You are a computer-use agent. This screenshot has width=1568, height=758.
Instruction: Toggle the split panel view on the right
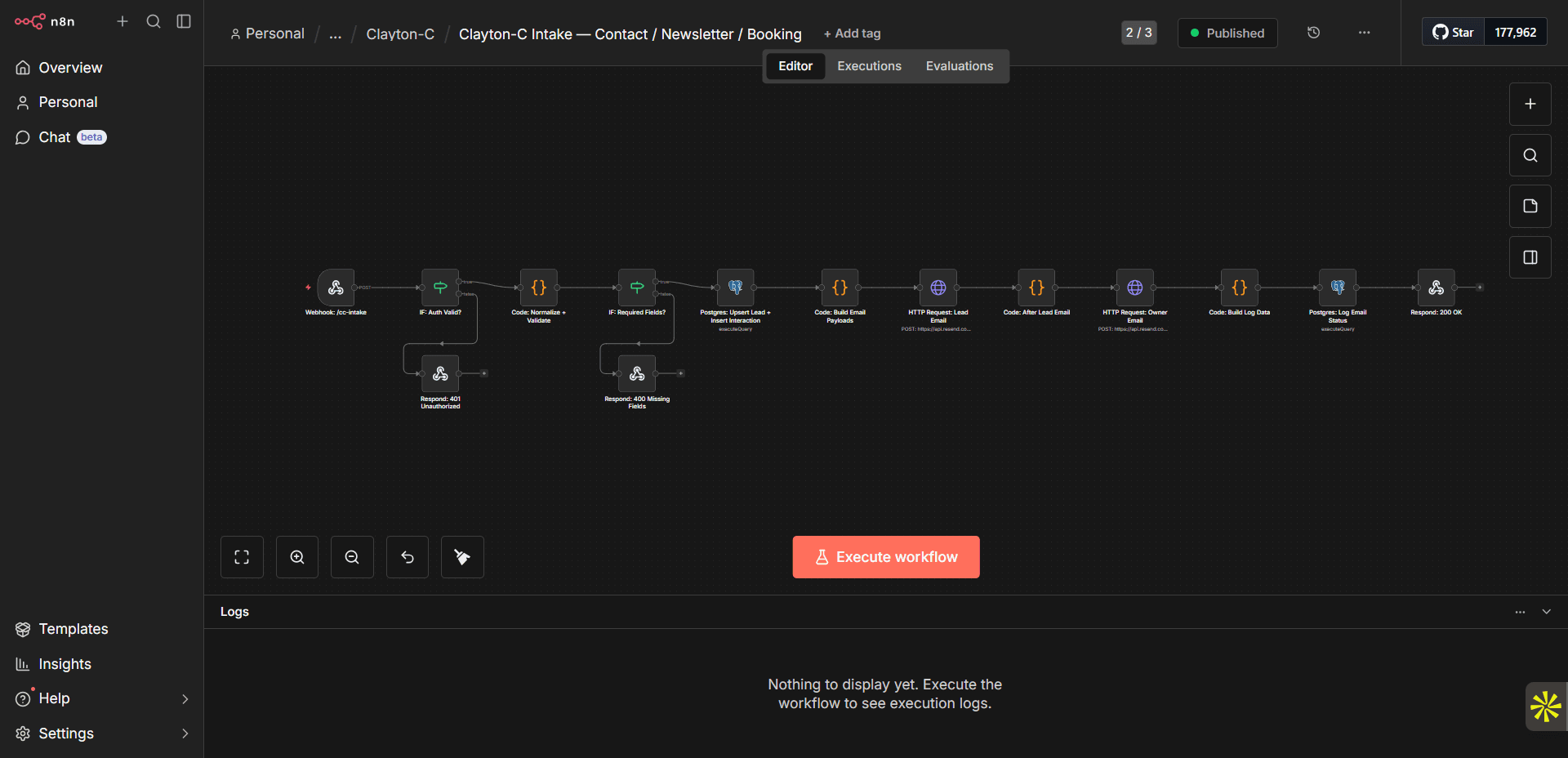point(1530,256)
